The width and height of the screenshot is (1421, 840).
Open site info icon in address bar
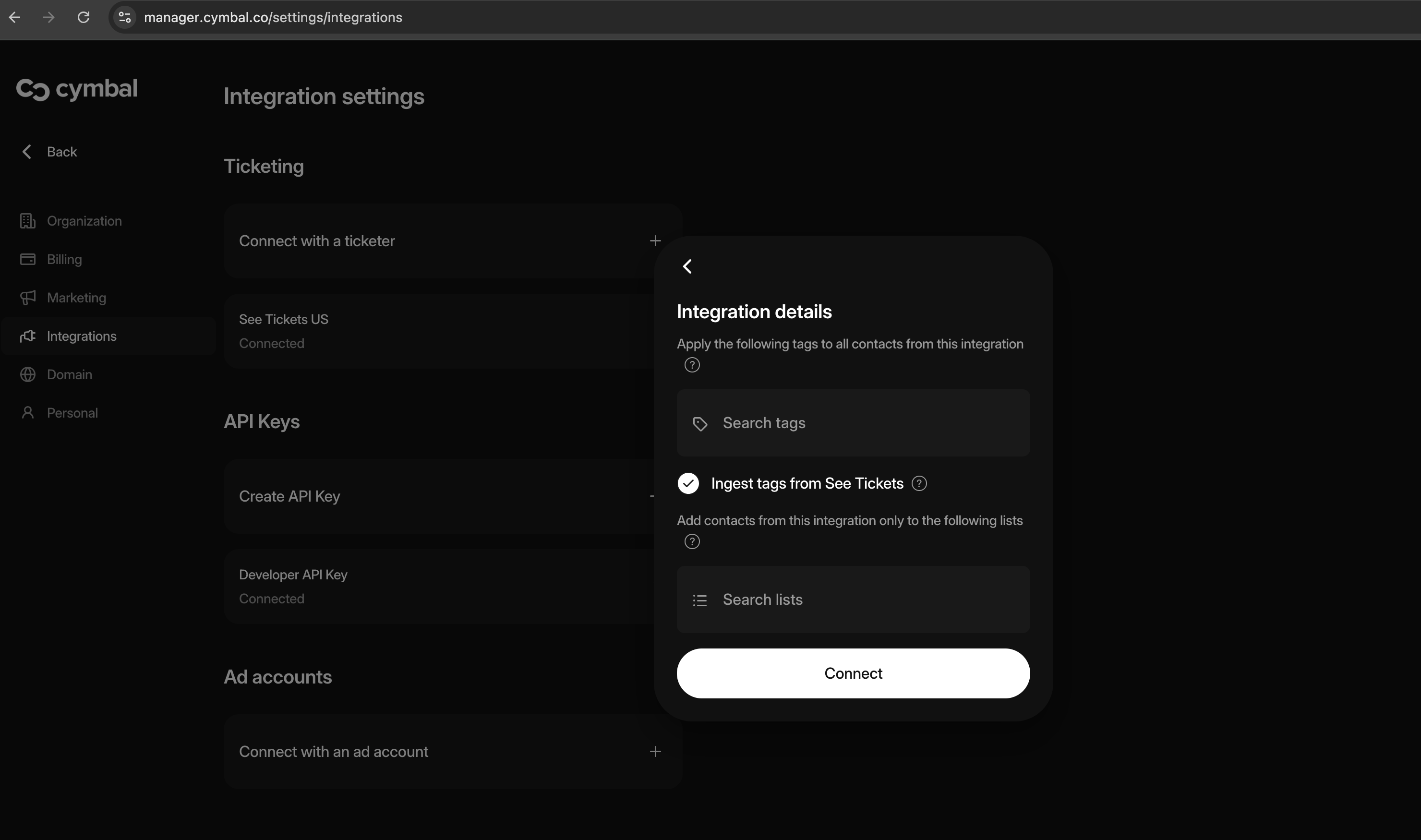point(124,18)
